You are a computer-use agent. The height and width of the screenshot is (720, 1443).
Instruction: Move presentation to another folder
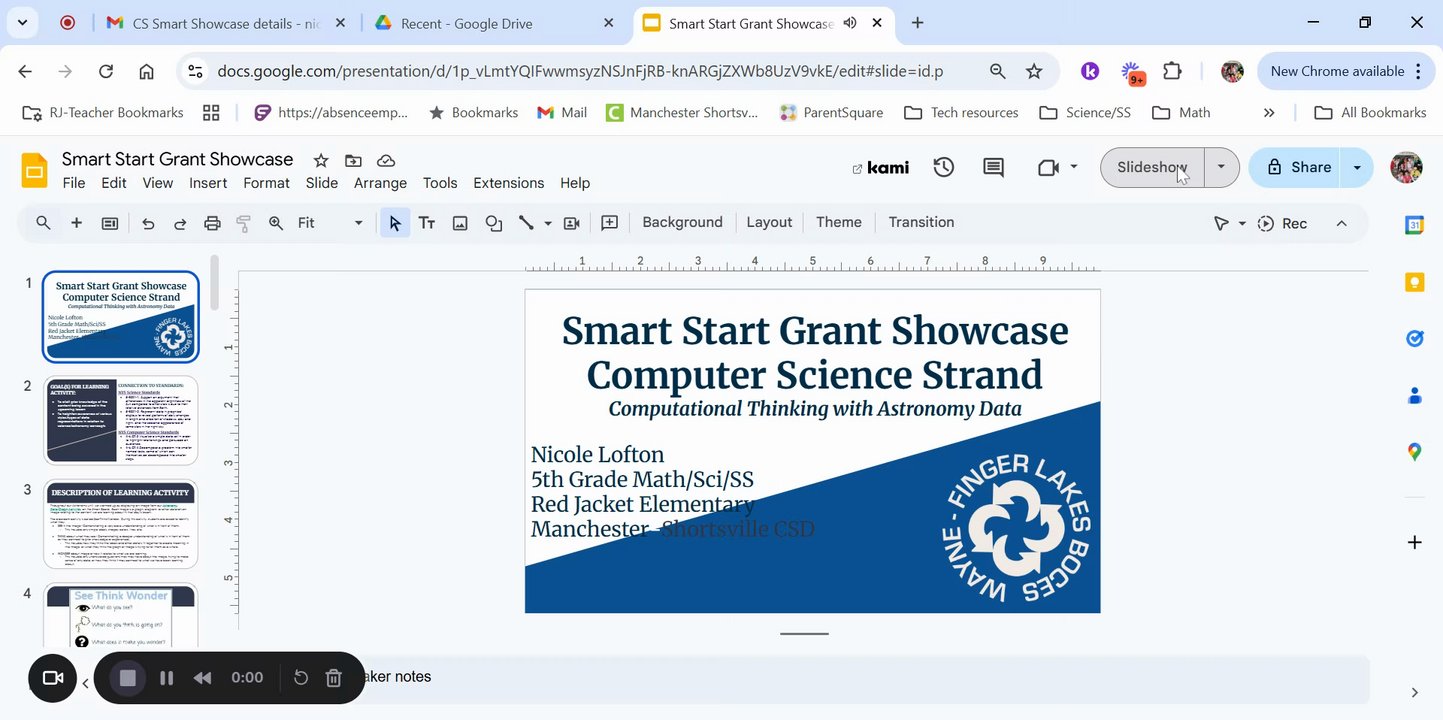click(x=353, y=160)
